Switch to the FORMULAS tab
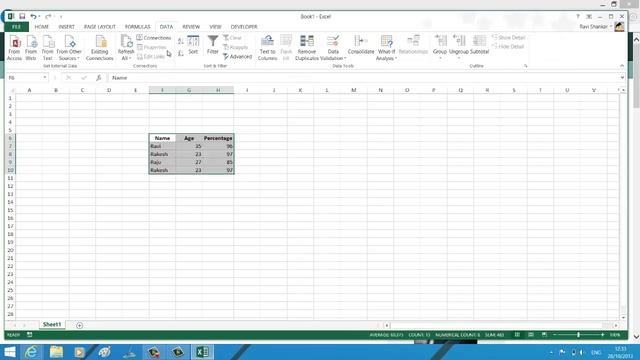 138,27
